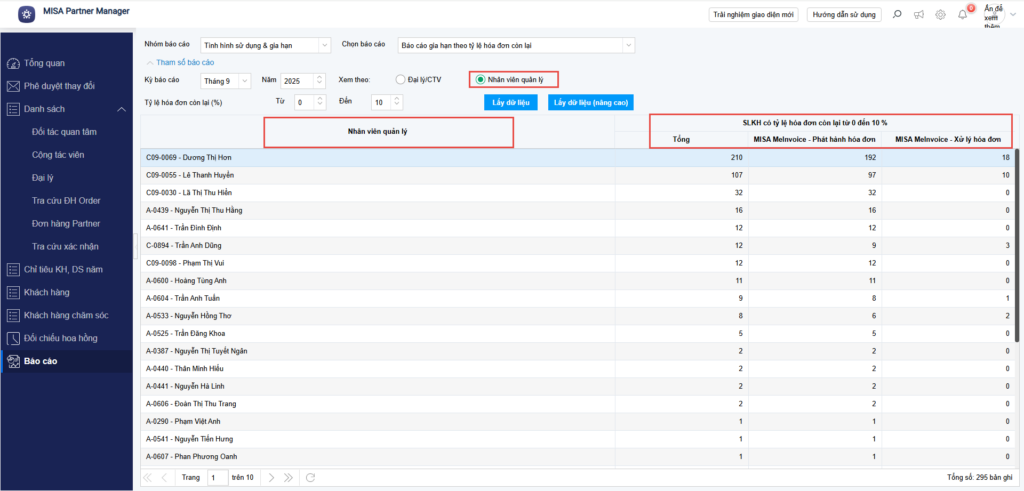Open the notifications bell

963,14
